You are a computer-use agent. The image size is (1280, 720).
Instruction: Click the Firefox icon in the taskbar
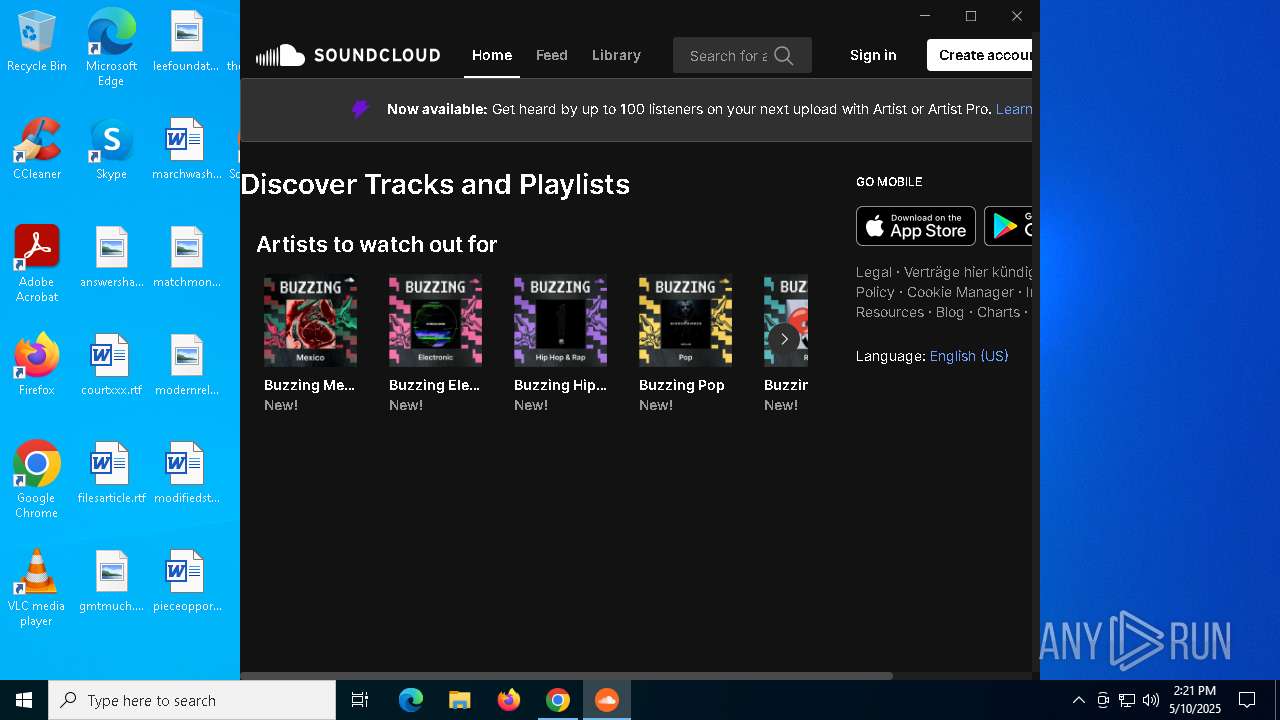509,700
